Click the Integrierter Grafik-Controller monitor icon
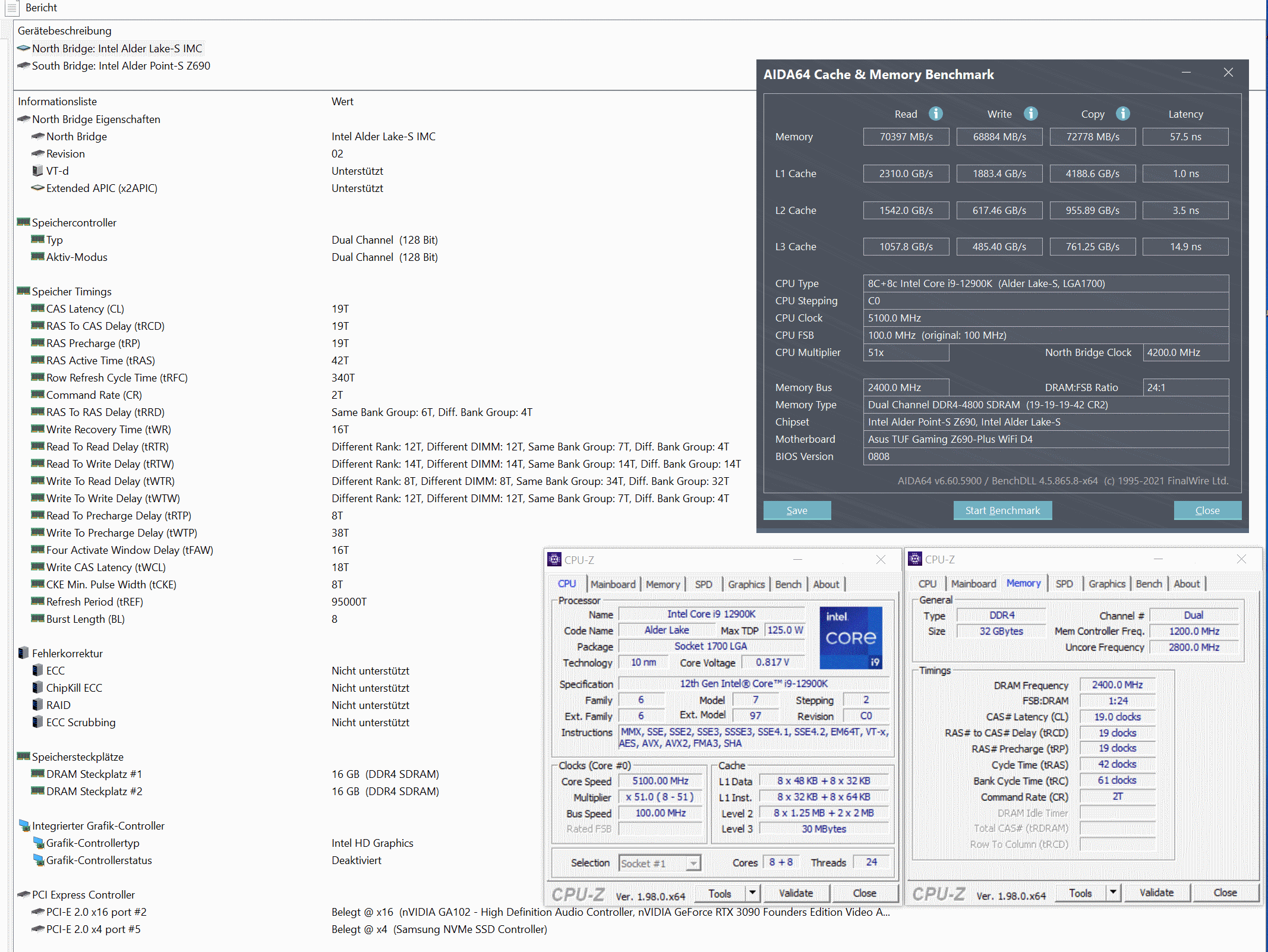The width and height of the screenshot is (1268, 952). (24, 825)
